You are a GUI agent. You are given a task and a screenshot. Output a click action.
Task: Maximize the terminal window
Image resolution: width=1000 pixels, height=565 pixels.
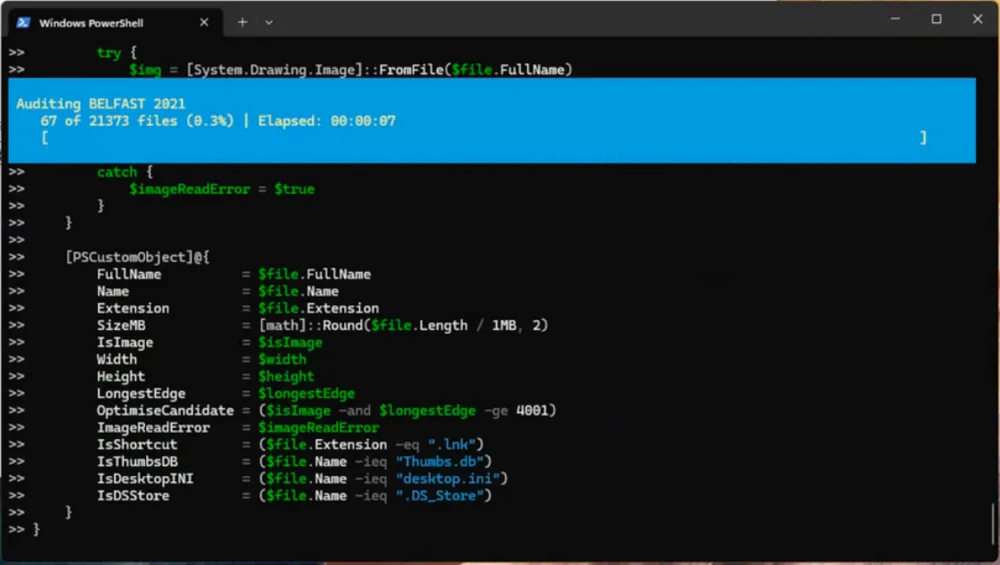click(x=936, y=19)
